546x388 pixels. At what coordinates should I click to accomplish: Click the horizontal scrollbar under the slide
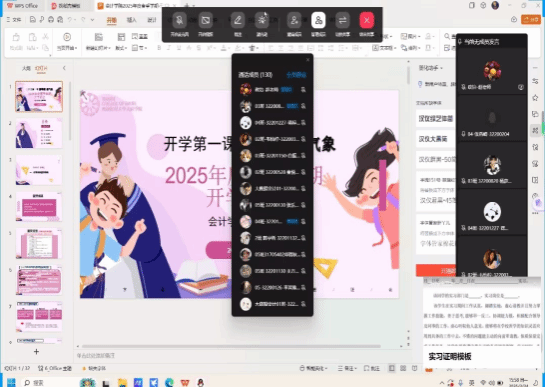point(231,346)
